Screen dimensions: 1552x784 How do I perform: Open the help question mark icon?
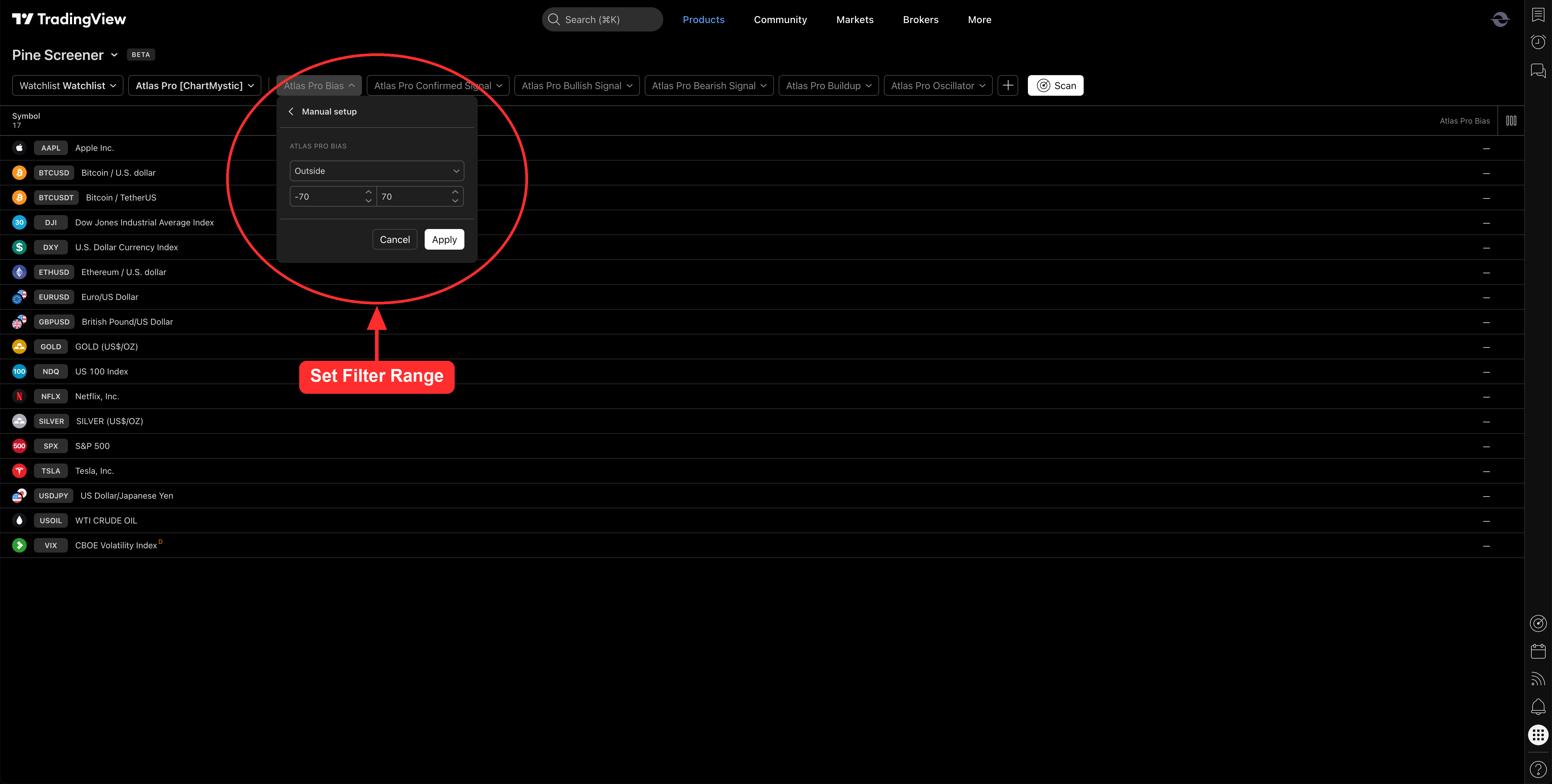click(x=1538, y=769)
